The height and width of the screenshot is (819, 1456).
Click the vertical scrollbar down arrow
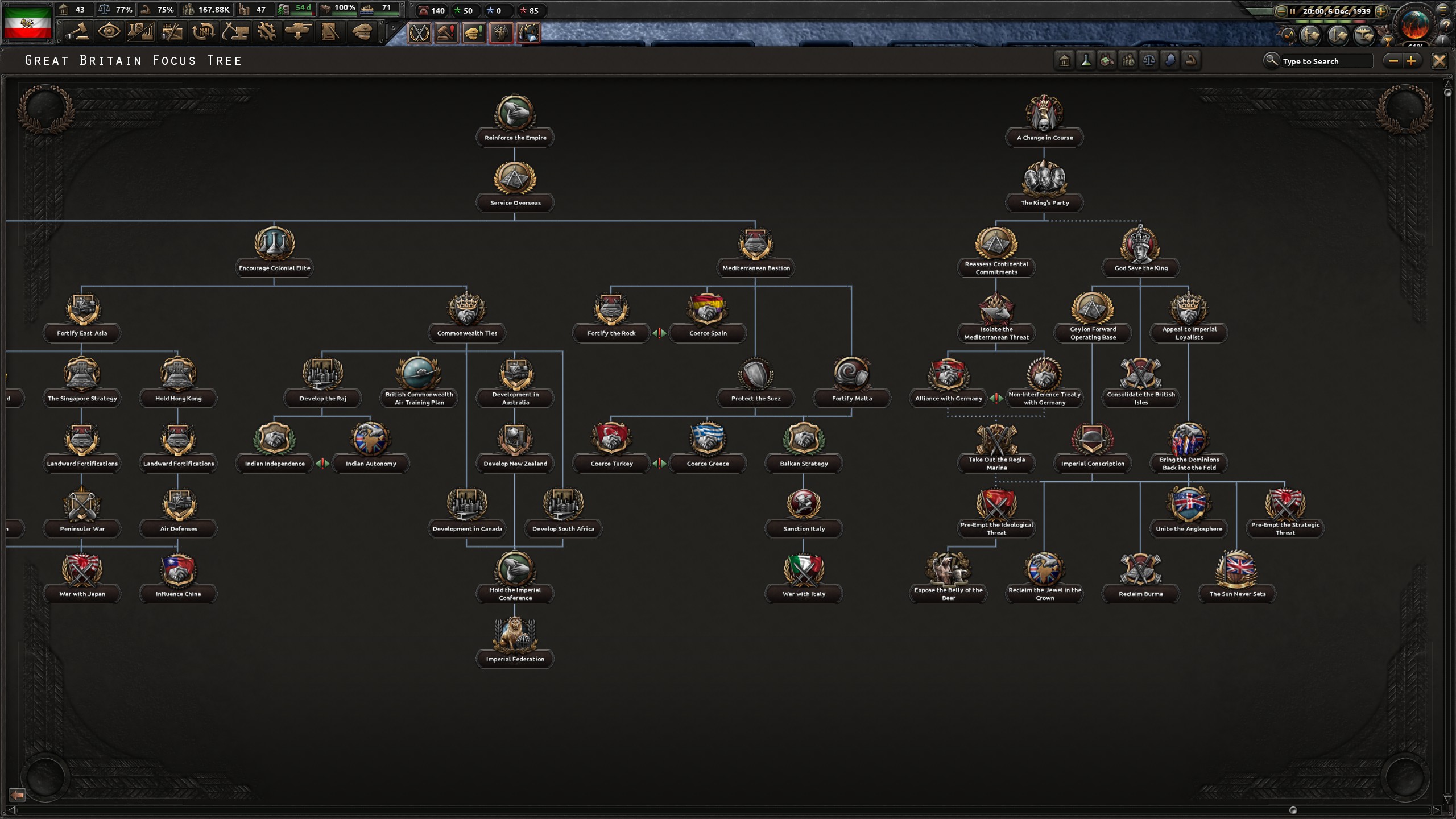(1447, 800)
